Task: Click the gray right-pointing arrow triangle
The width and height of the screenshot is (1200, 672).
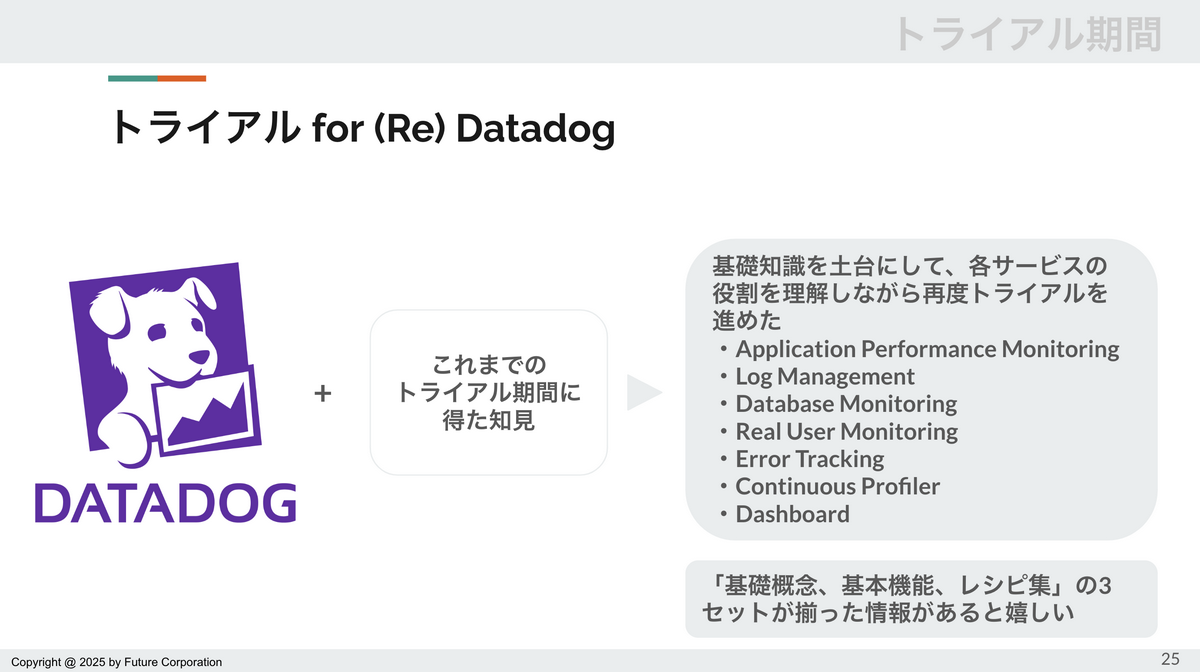Action: pyautogui.click(x=644, y=393)
